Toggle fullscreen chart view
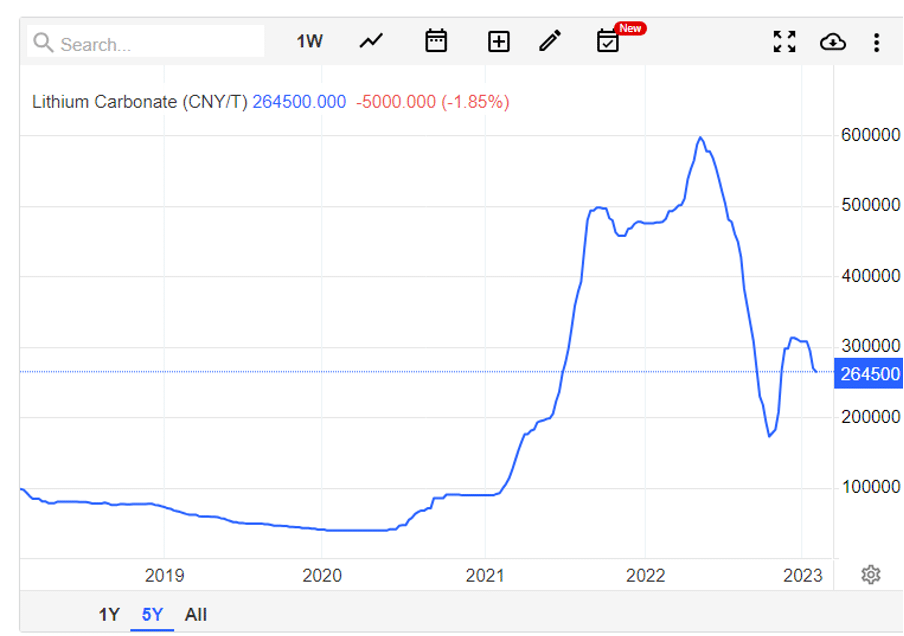The image size is (904, 636). pyautogui.click(x=785, y=42)
